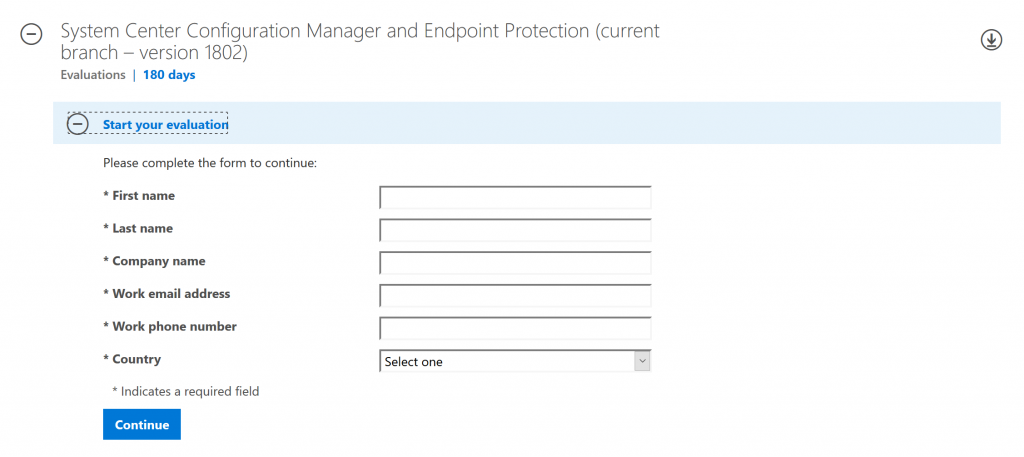Click the Start your evaluation link
The height and width of the screenshot is (457, 1024).
(x=165, y=124)
